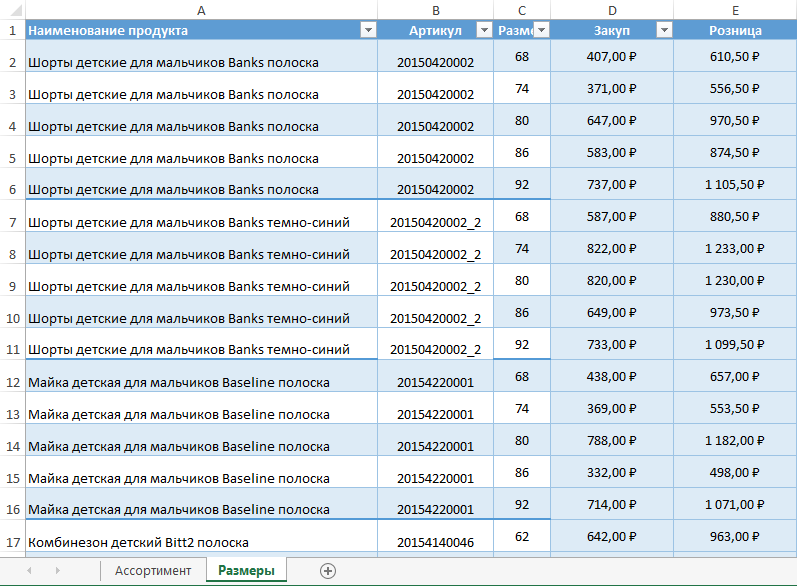797x586 pixels.
Task: Select row 1 header
Action: point(13,30)
